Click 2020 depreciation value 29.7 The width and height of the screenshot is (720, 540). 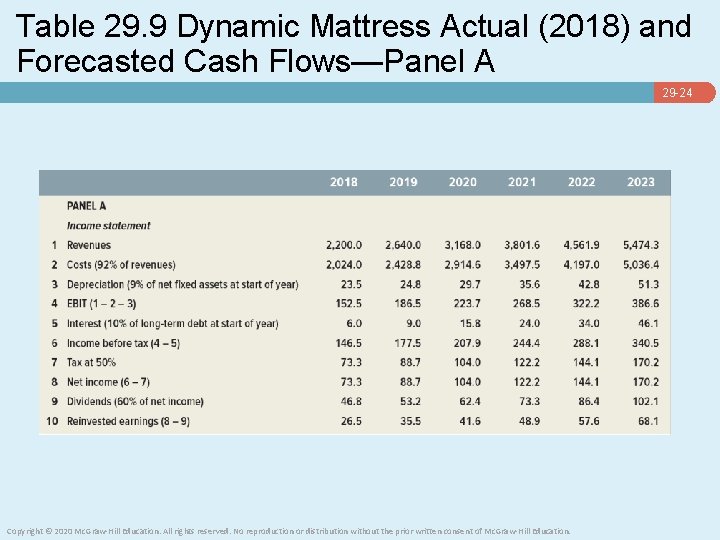click(x=470, y=285)
